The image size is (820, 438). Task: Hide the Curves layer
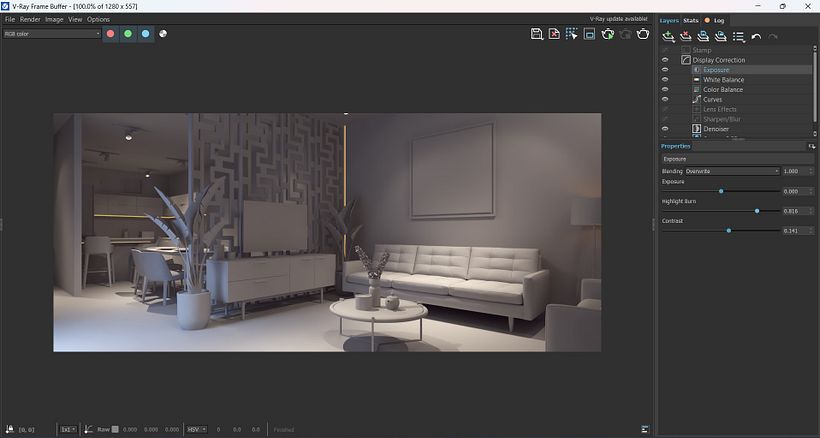(665, 99)
